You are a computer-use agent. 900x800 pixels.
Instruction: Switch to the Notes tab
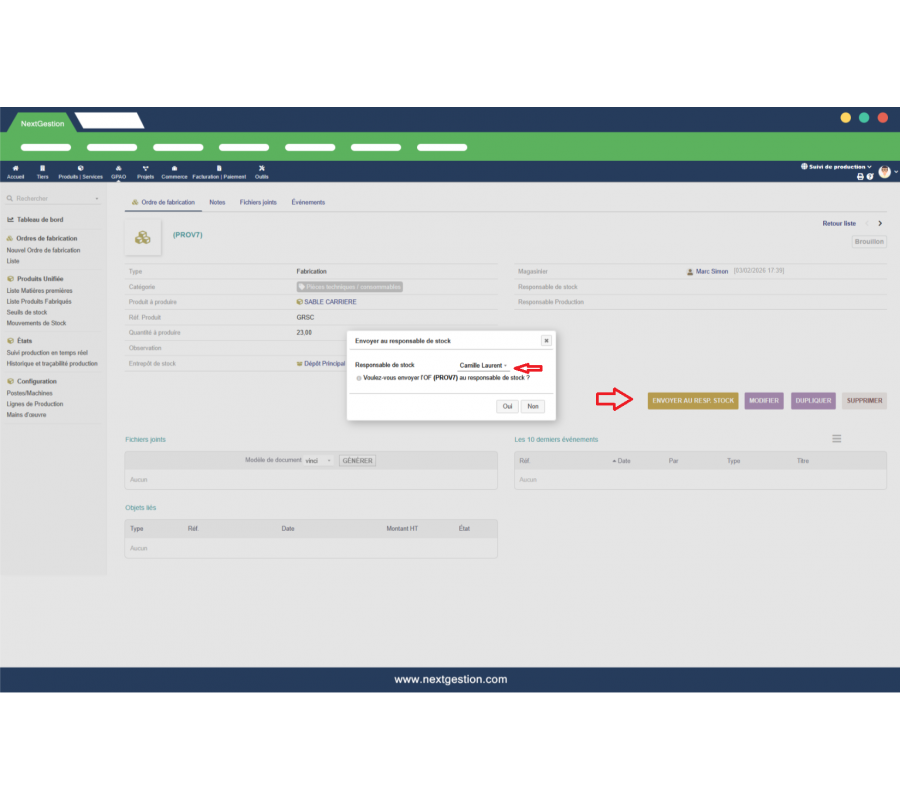coord(217,202)
